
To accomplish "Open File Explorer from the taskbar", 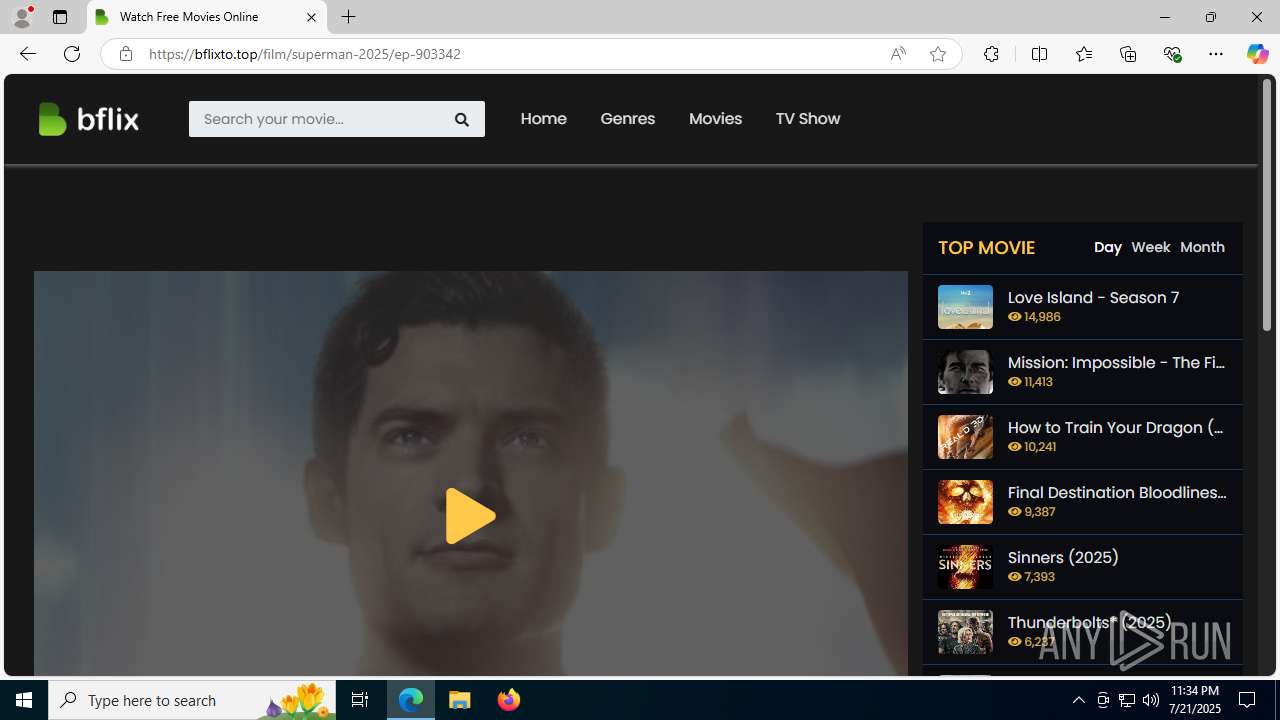I will click(x=460, y=700).
